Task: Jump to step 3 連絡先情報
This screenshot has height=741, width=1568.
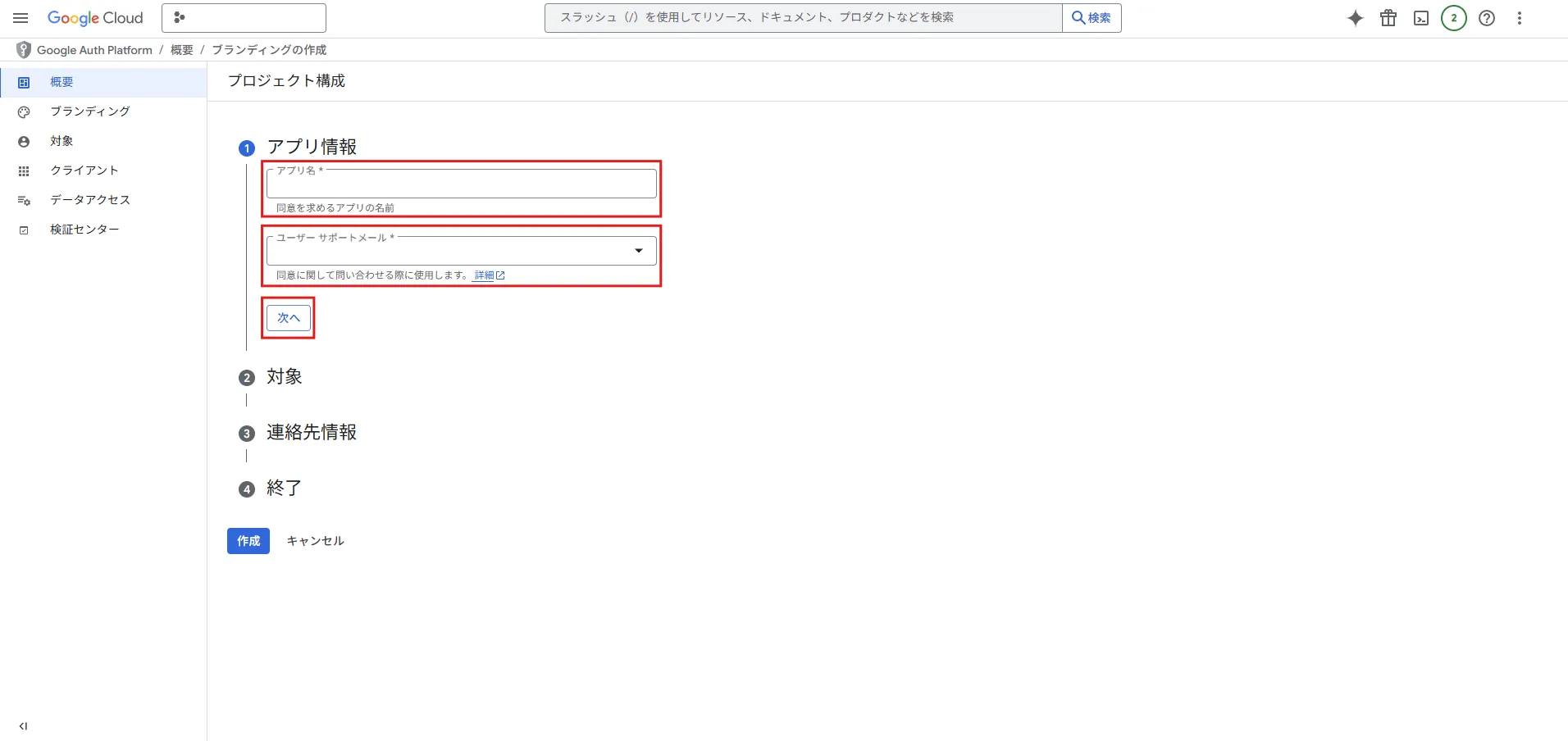Action: coord(312,432)
